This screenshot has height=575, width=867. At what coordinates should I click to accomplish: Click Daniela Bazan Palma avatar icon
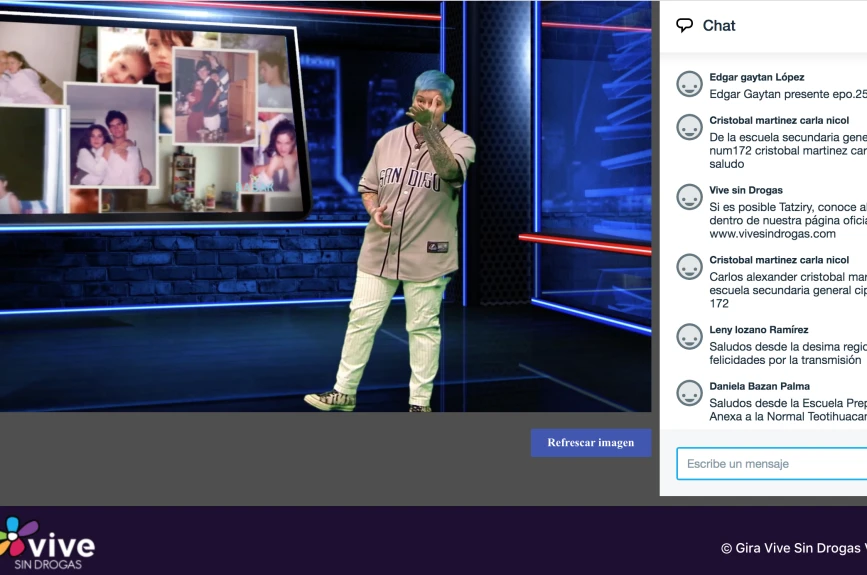(690, 393)
